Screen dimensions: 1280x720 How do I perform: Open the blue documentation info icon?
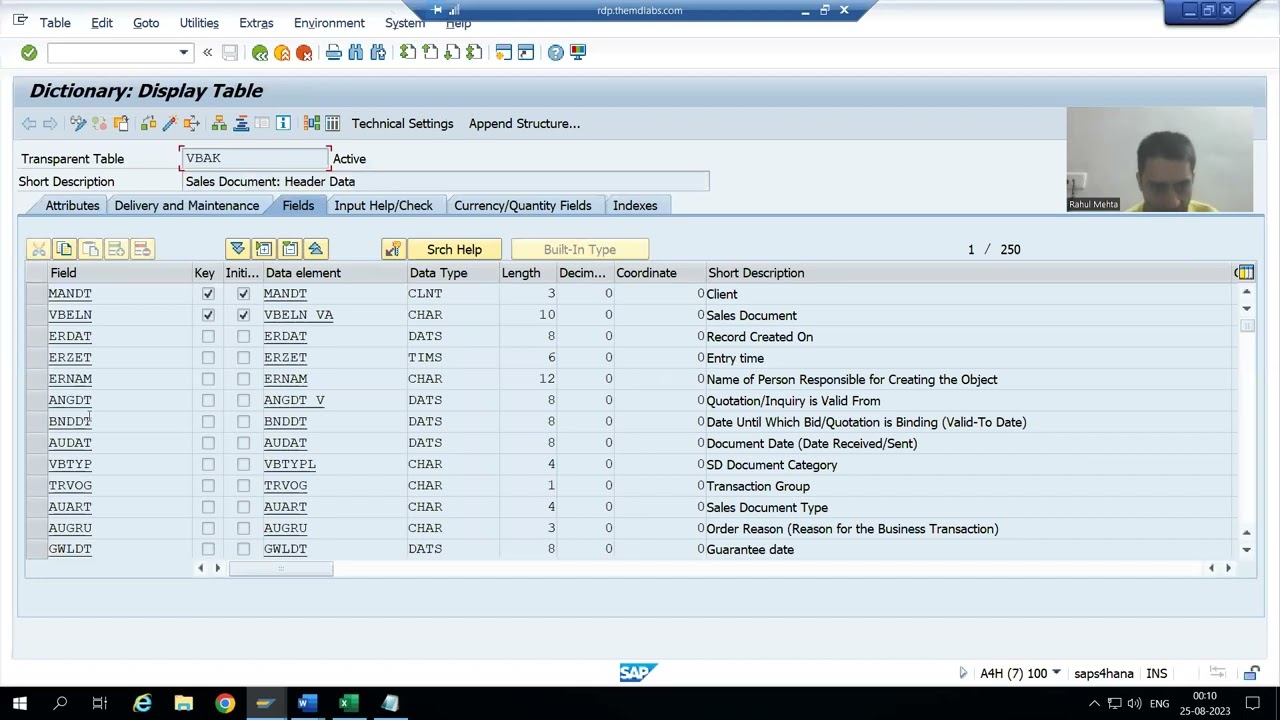(283, 123)
